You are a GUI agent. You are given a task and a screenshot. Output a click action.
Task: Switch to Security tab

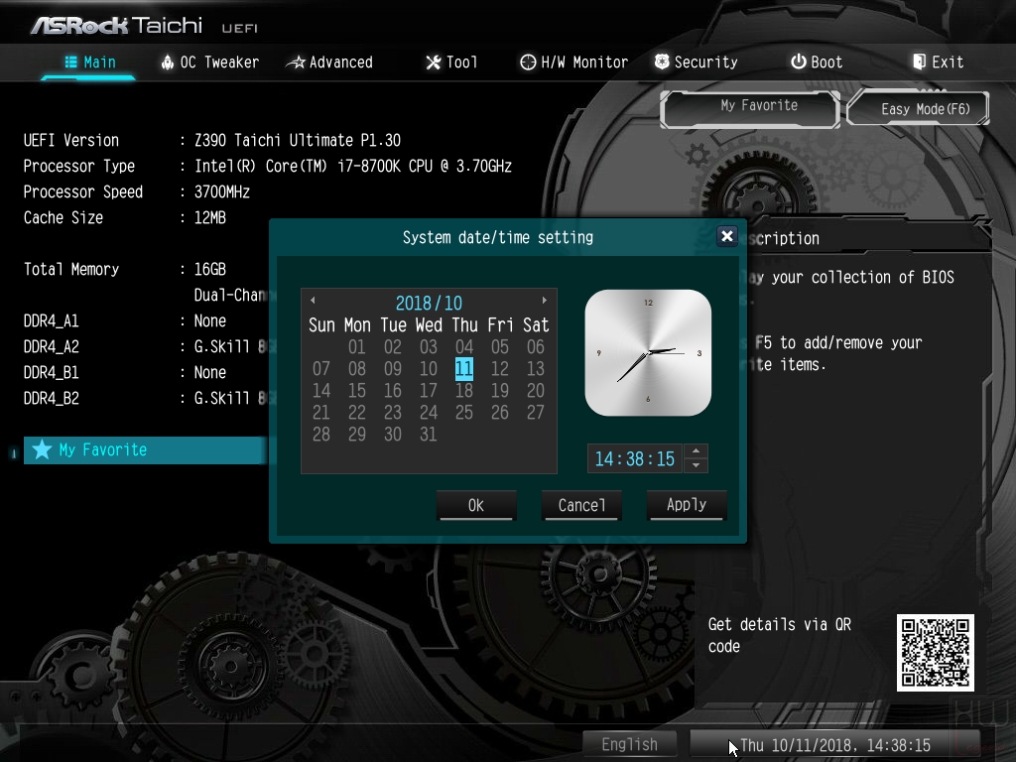[696, 62]
